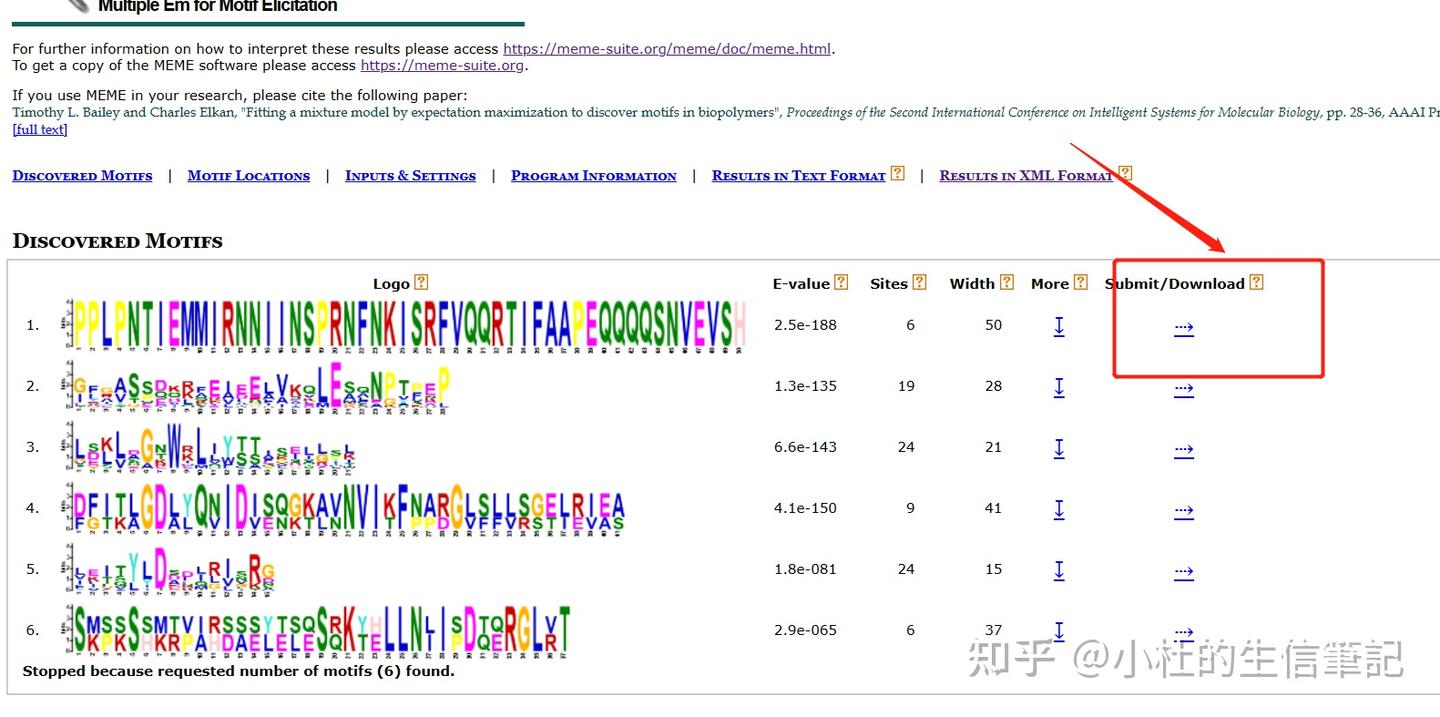1440x717 pixels.
Task: Click the help icon next to Logo header
Action: click(x=422, y=282)
